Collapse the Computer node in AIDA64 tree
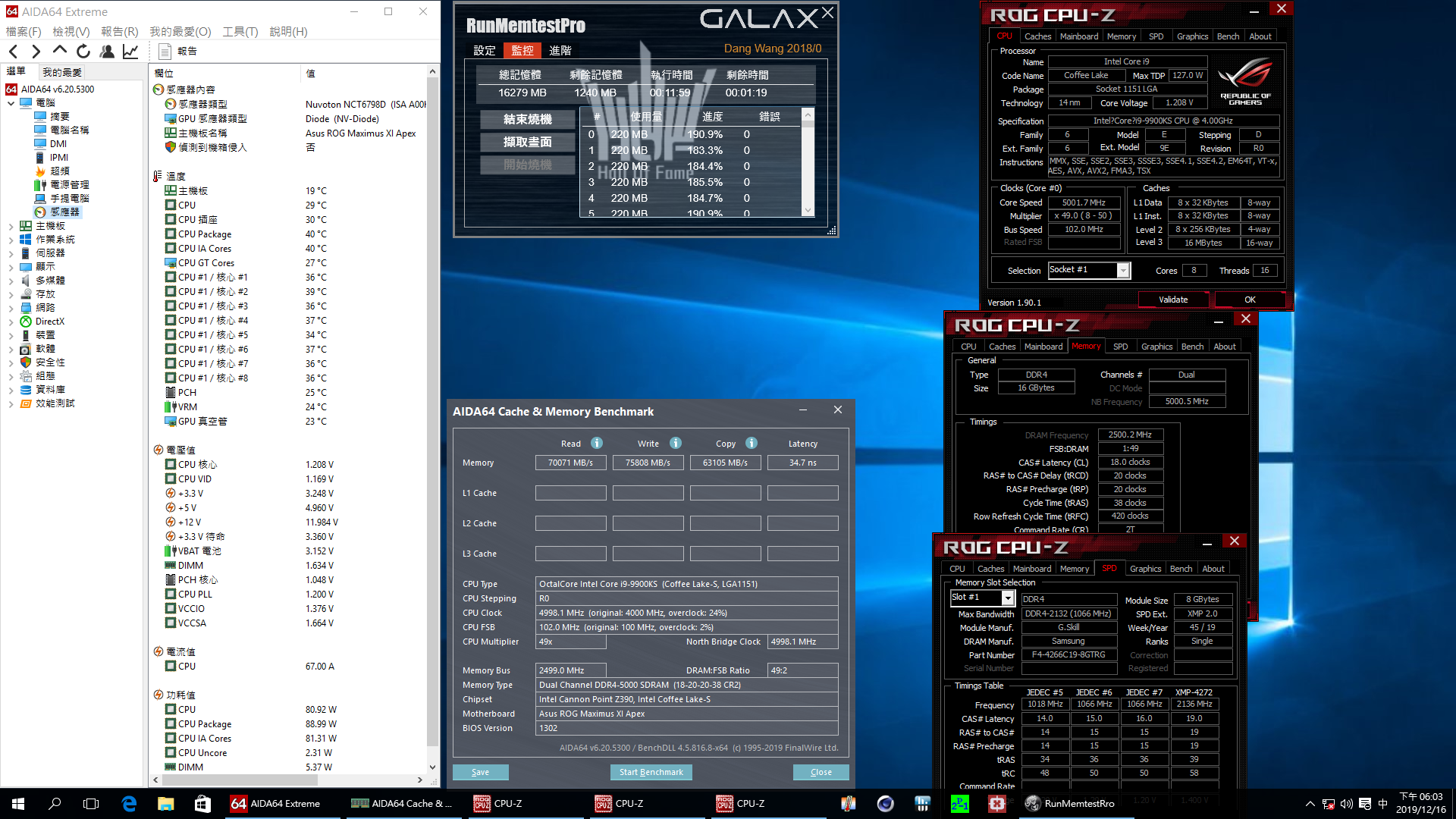Screen dimensions: 1456x819 coord(11,103)
